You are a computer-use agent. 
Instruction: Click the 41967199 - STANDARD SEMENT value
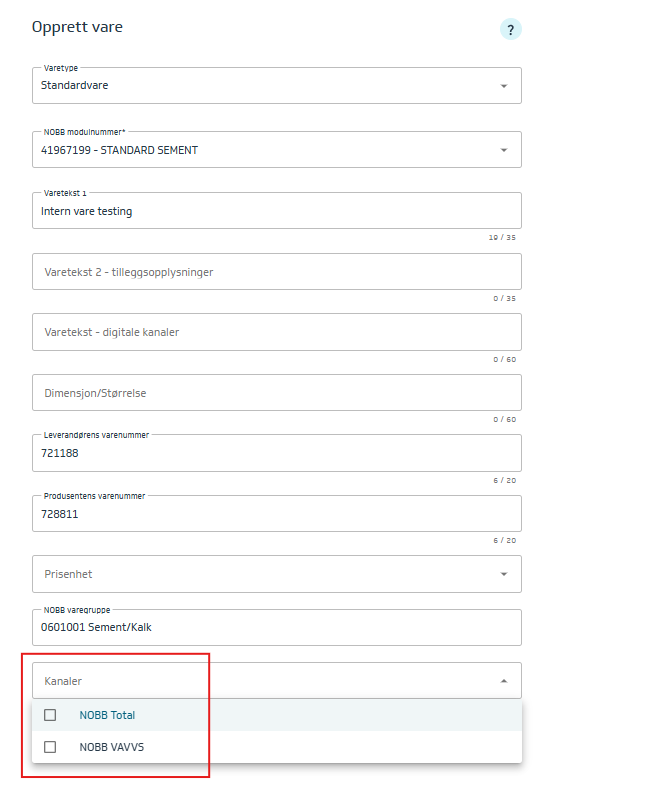coord(119,150)
